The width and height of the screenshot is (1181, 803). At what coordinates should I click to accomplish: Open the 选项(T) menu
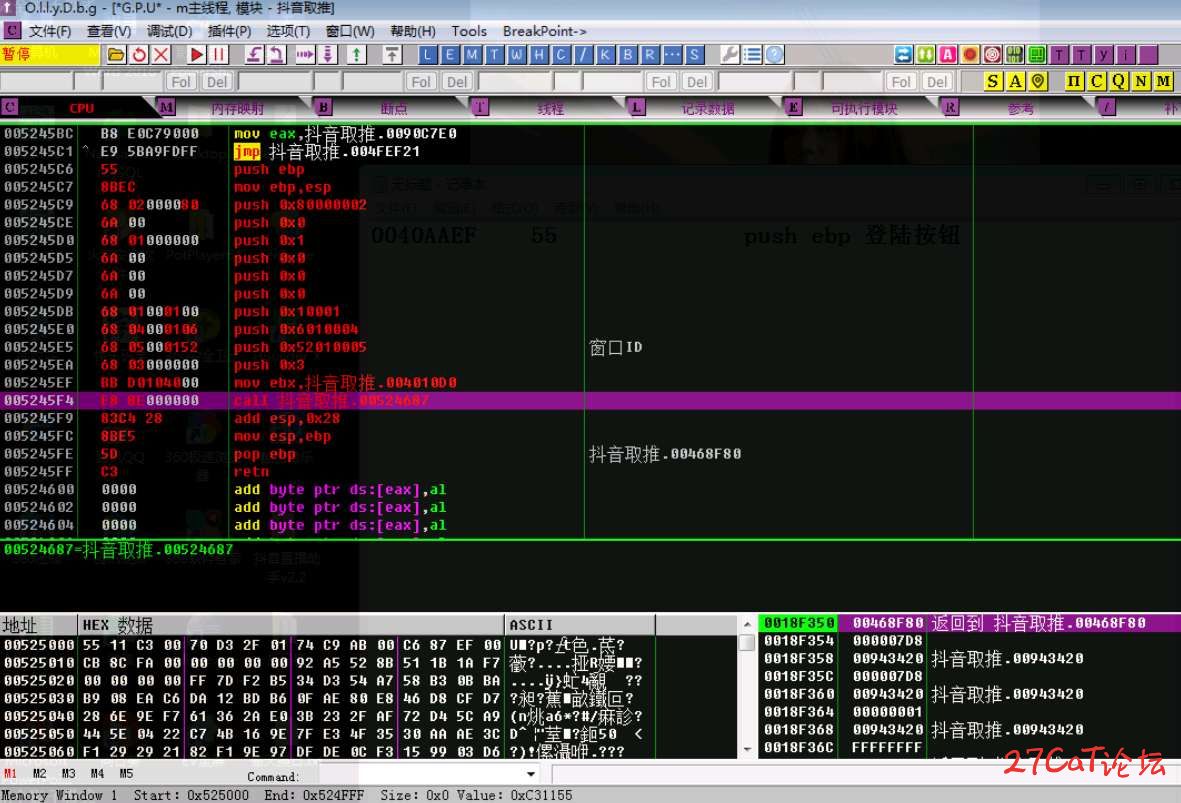tap(288, 31)
